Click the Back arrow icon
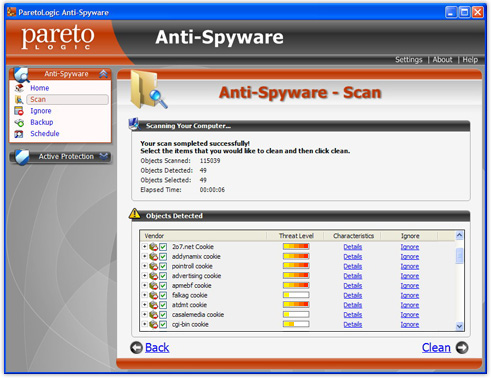The width and height of the screenshot is (491, 378). (x=136, y=348)
